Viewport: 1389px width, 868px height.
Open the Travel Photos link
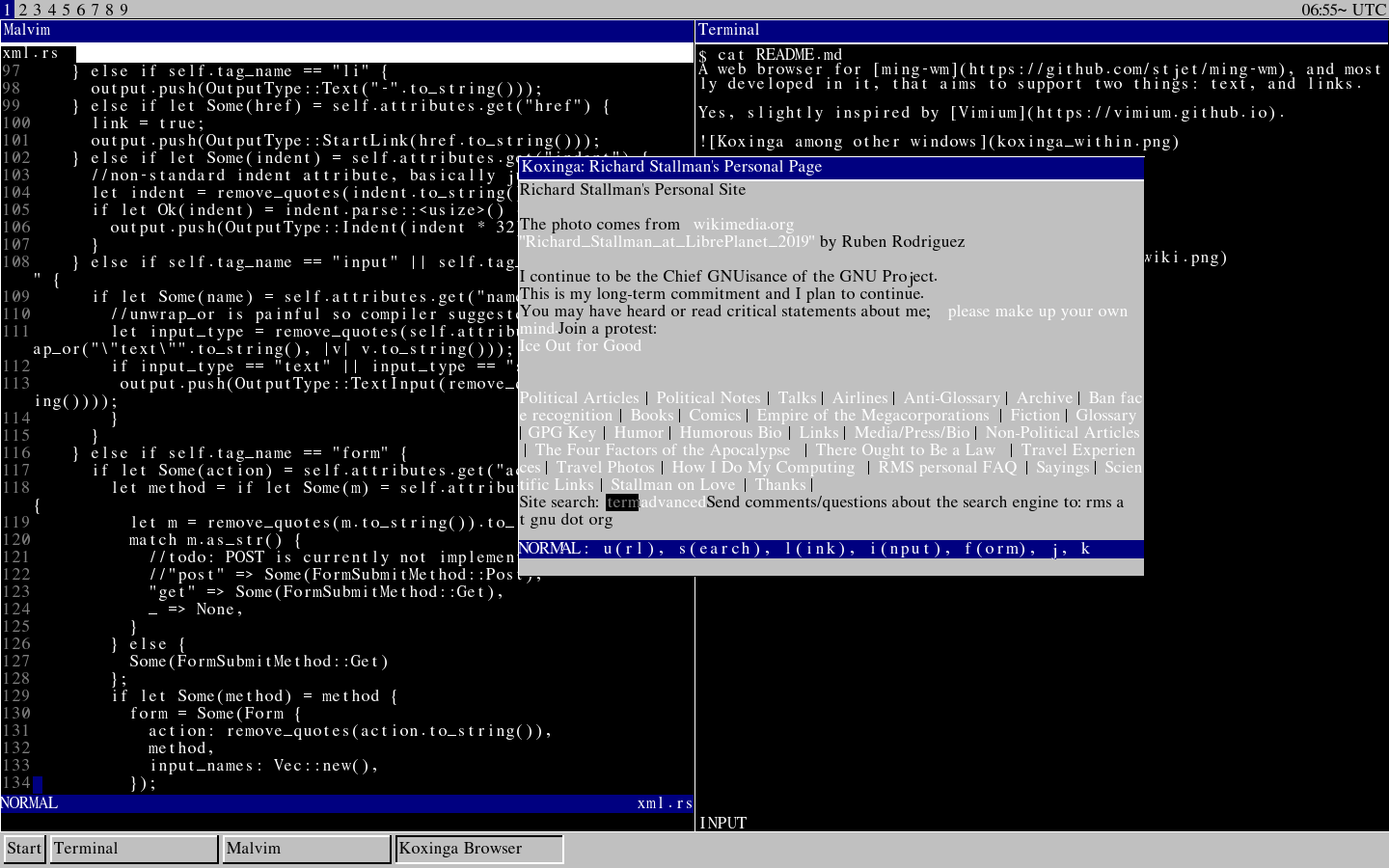[x=605, y=468]
